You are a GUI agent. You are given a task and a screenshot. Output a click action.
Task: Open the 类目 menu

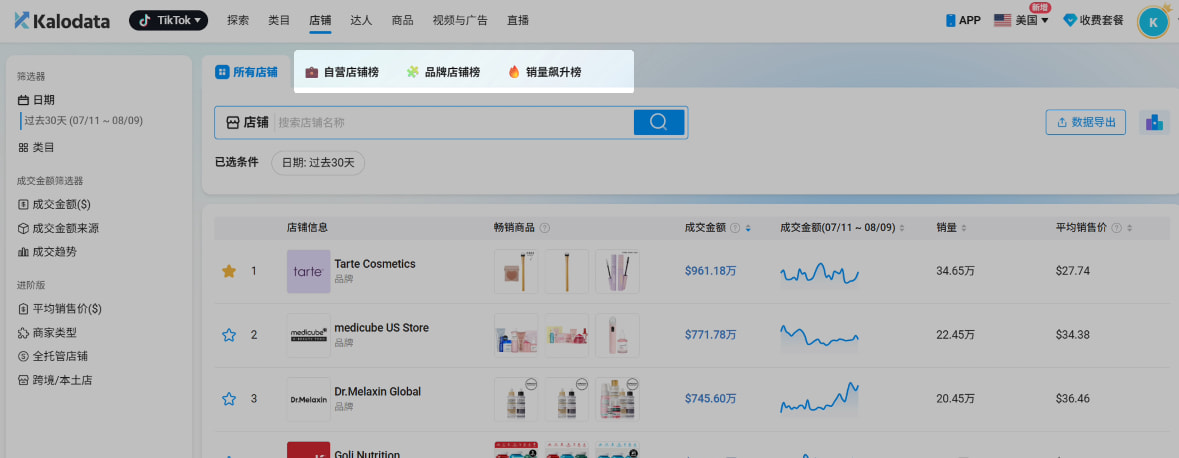tap(279, 20)
